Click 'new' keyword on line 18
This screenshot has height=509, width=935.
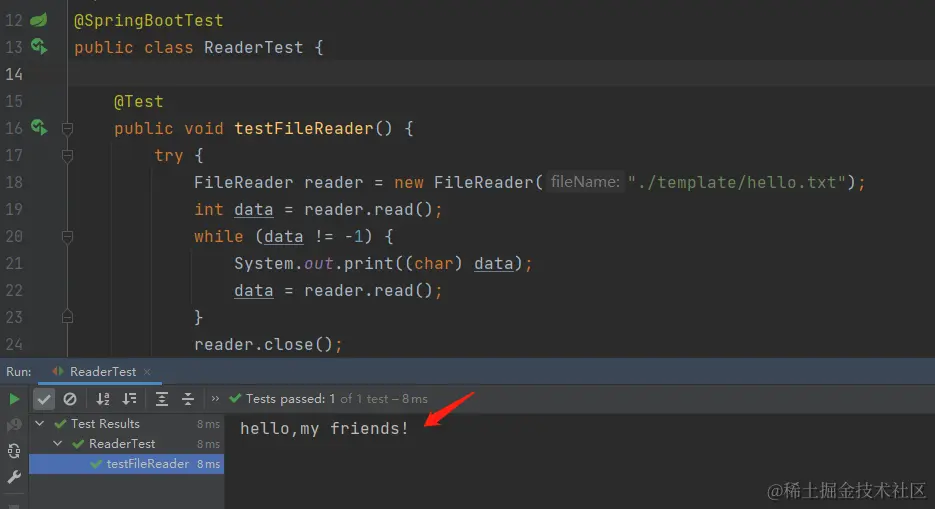click(x=408, y=182)
